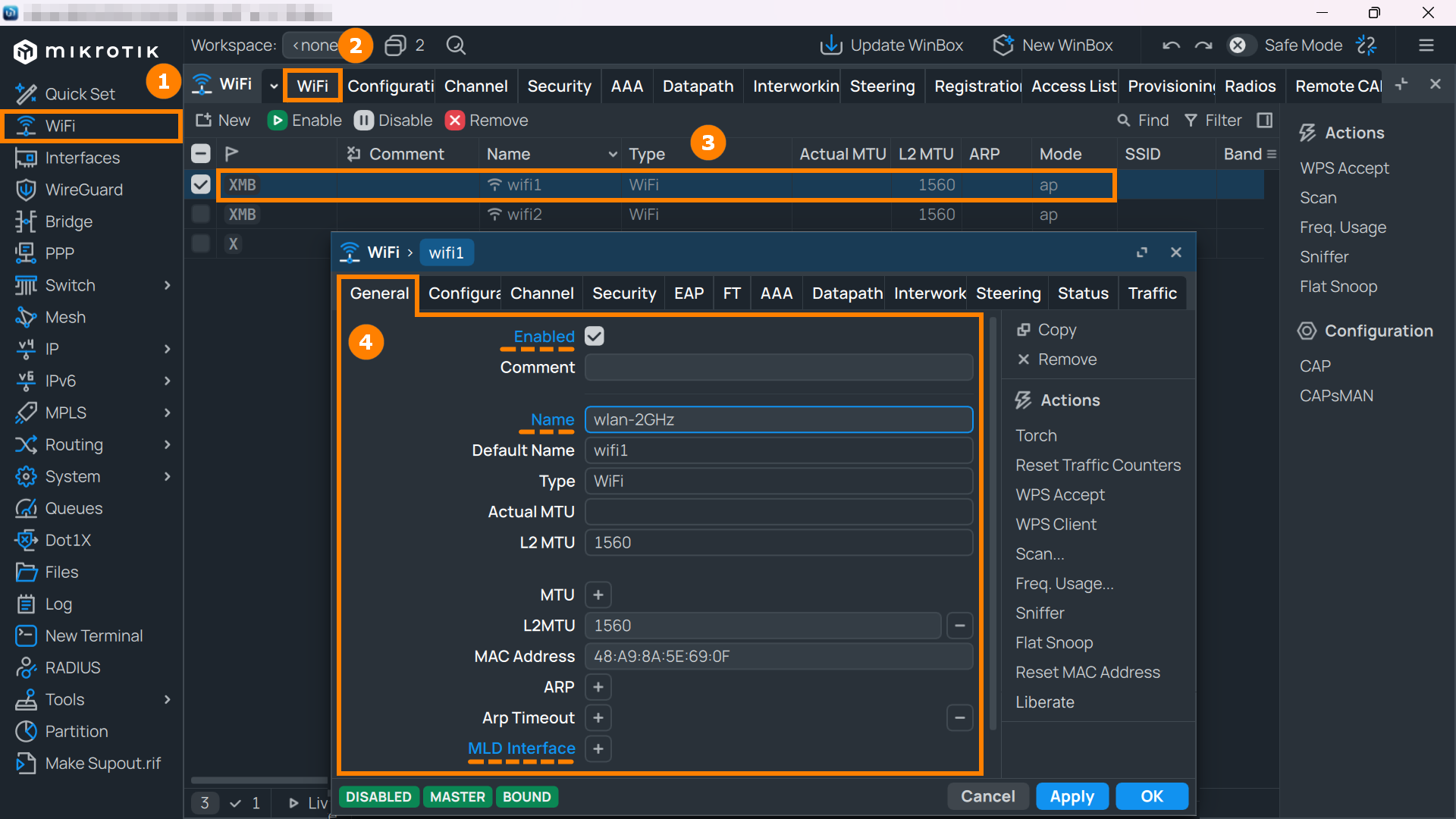The width and height of the screenshot is (1456, 819).
Task: Open the hamburger menu icon
Action: (1426, 45)
